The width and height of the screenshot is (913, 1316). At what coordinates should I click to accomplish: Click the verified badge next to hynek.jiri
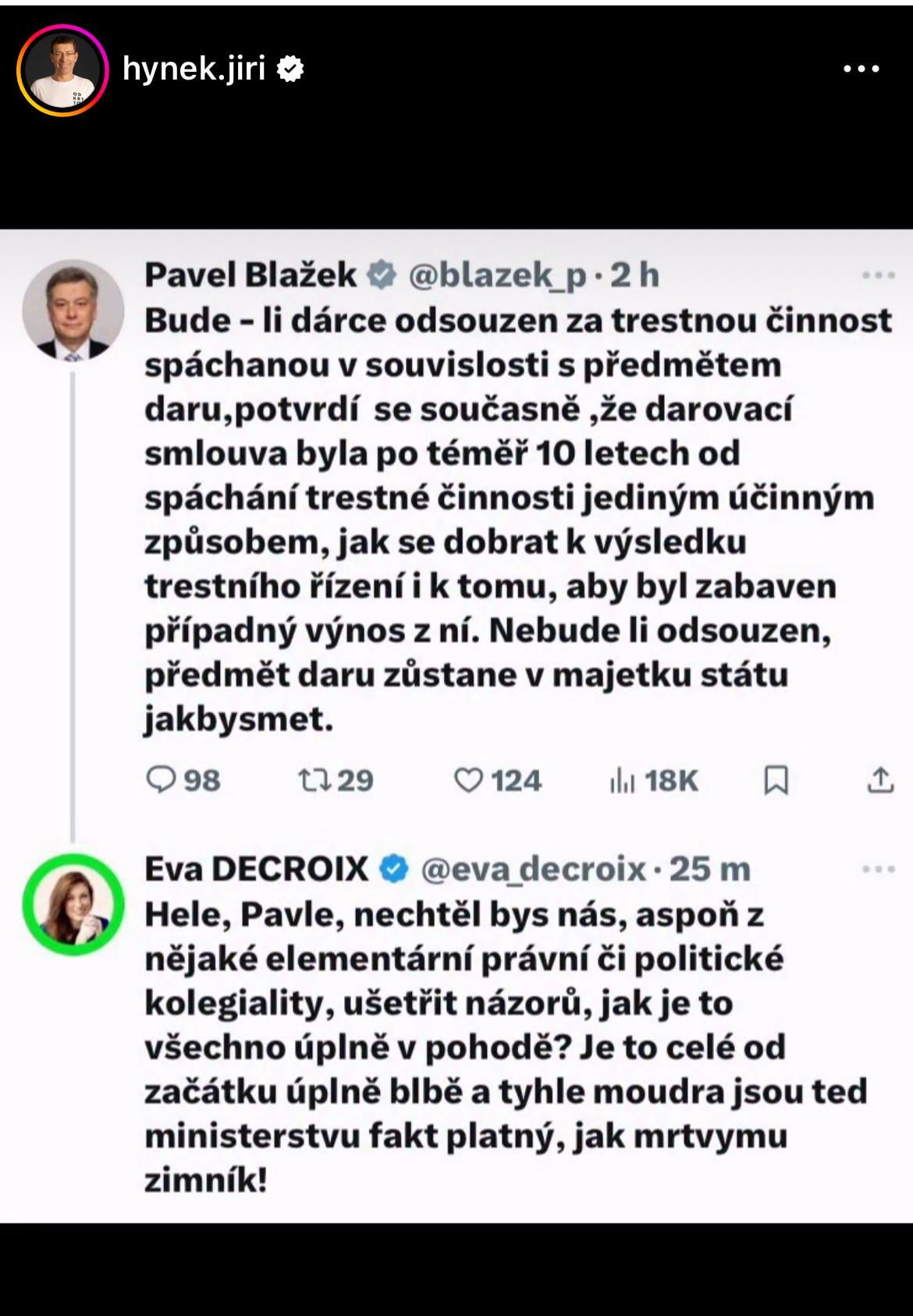[x=291, y=69]
